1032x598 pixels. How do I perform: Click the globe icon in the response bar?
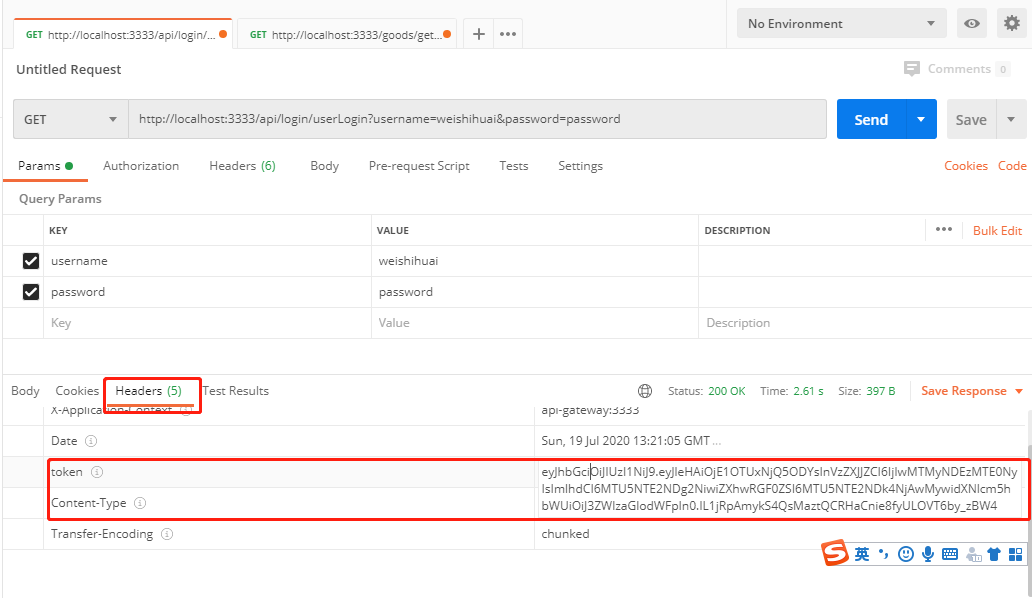coord(645,391)
